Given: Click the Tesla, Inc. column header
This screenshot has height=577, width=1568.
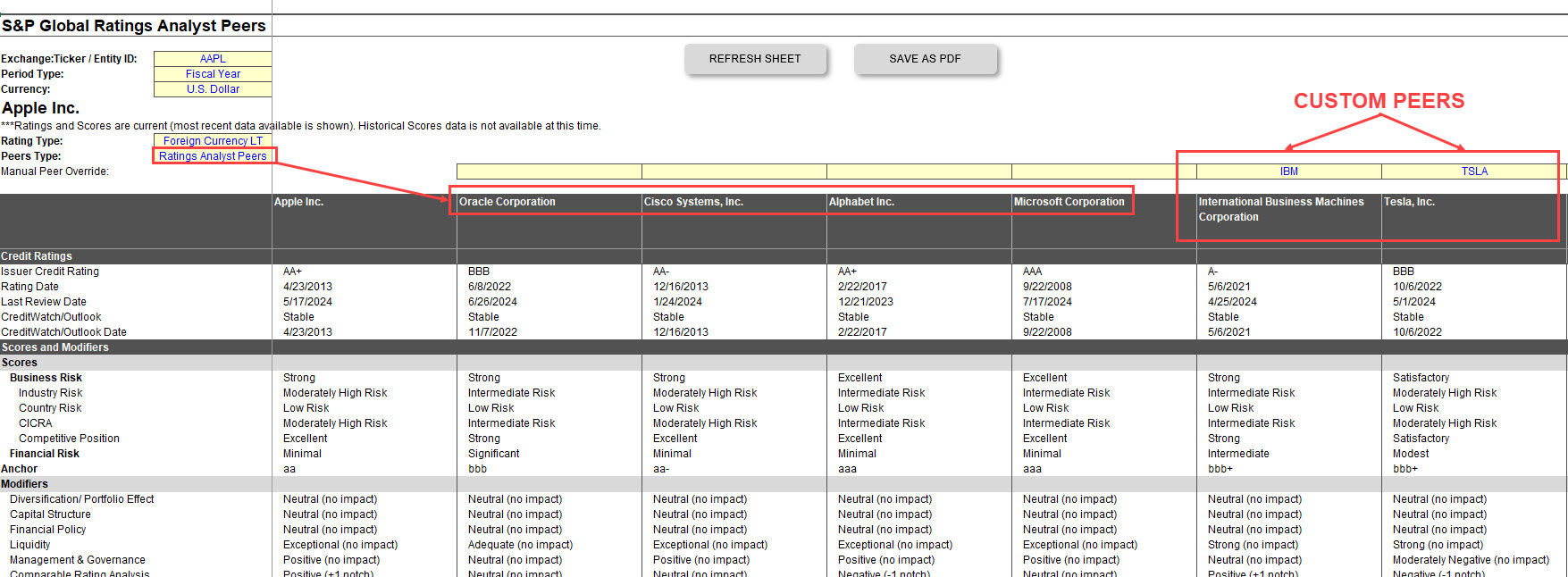Looking at the screenshot, I should (x=1474, y=221).
